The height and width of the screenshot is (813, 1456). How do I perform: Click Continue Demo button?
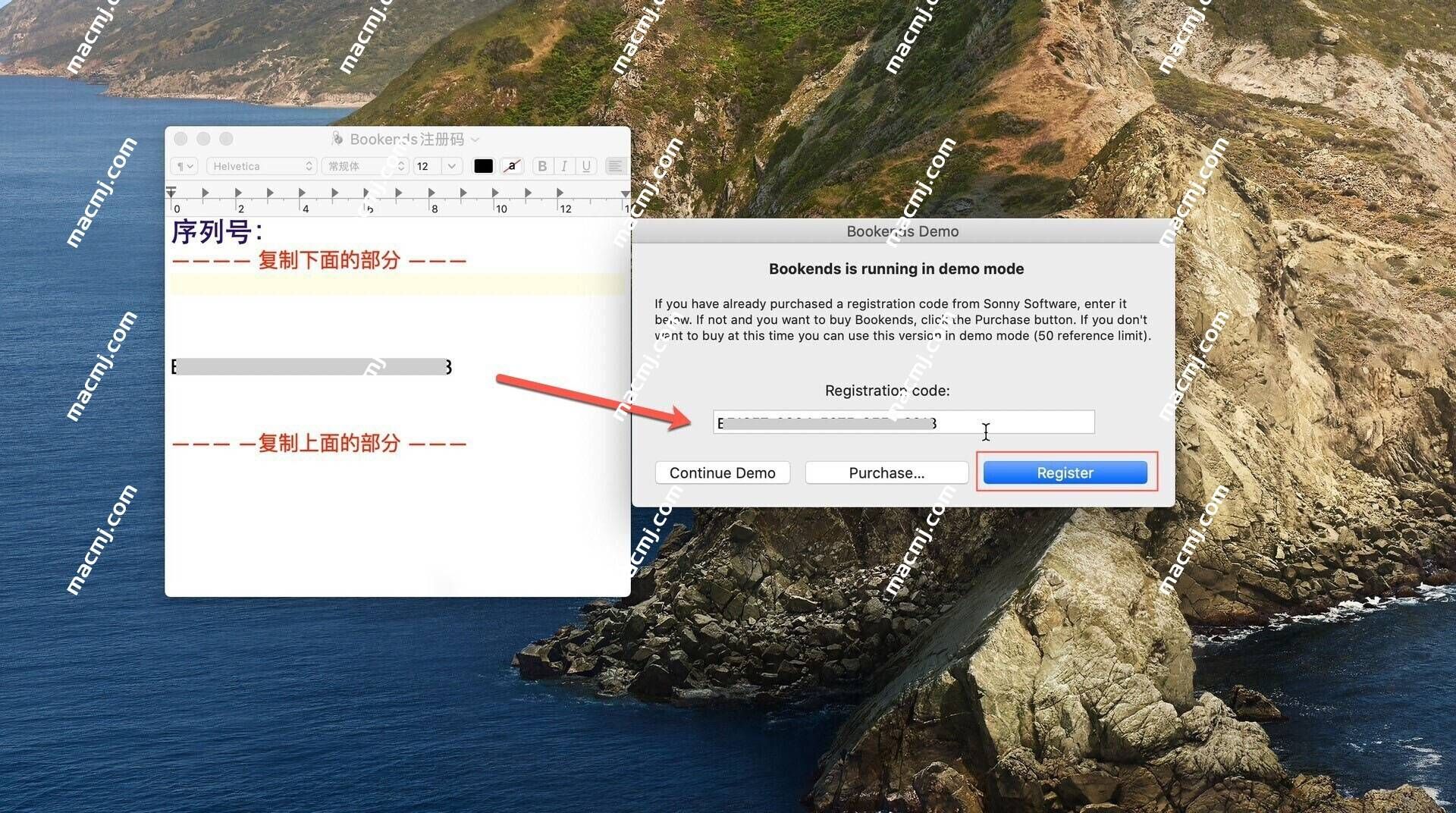(x=722, y=472)
